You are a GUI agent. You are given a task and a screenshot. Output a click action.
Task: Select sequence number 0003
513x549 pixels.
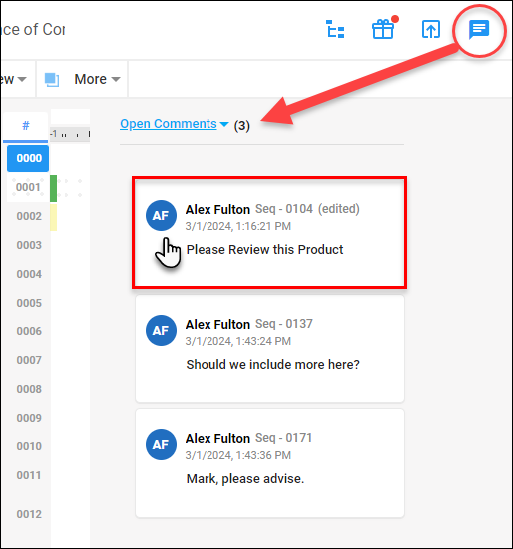click(29, 245)
